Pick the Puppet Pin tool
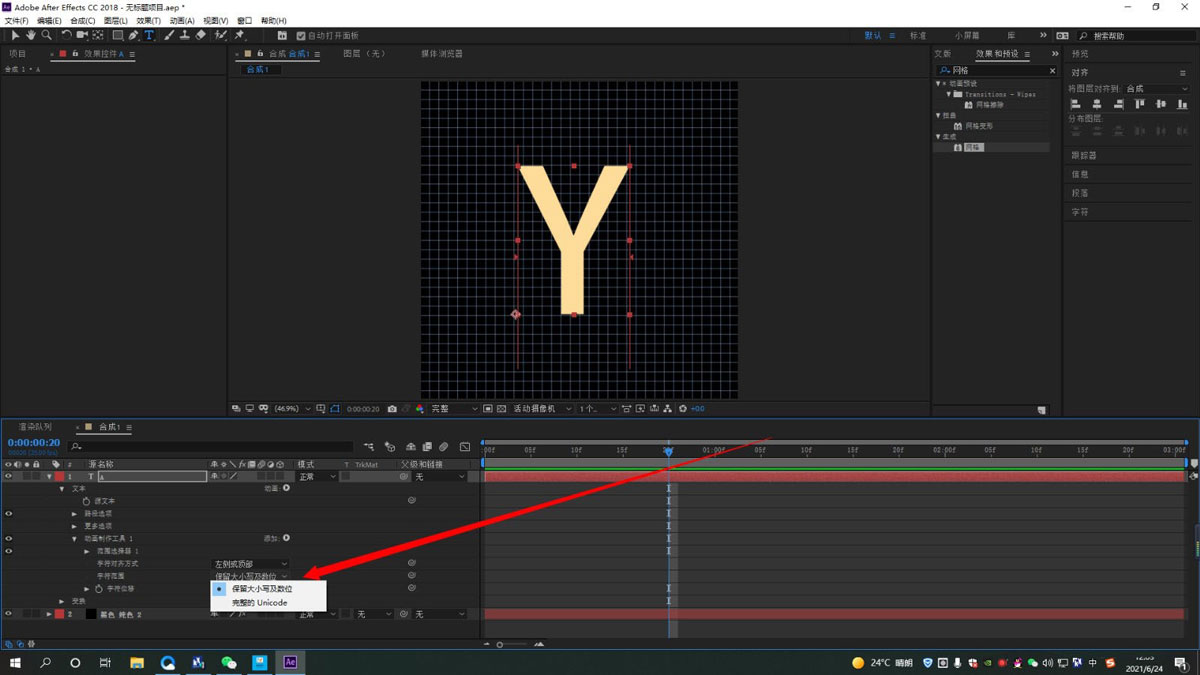The image size is (1200, 675). 240,35
